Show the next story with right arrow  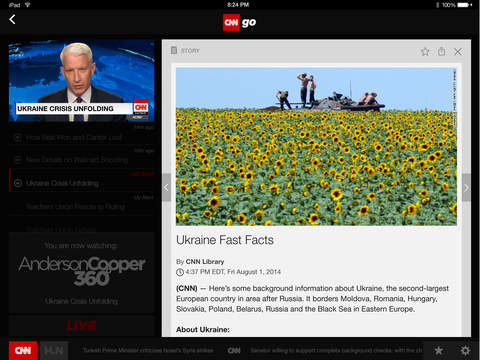(x=466, y=187)
